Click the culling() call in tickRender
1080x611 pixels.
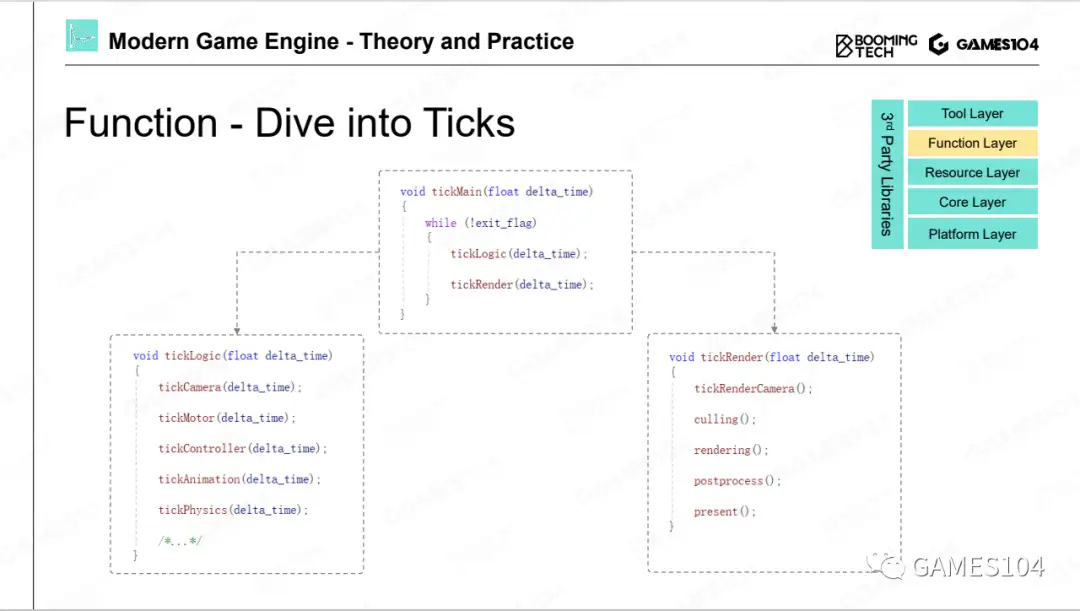point(725,419)
